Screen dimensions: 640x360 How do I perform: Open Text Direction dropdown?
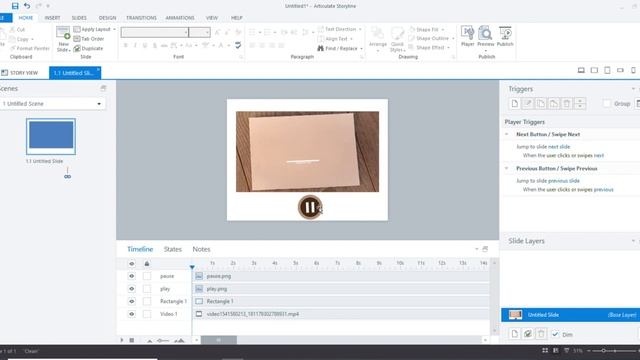point(340,29)
